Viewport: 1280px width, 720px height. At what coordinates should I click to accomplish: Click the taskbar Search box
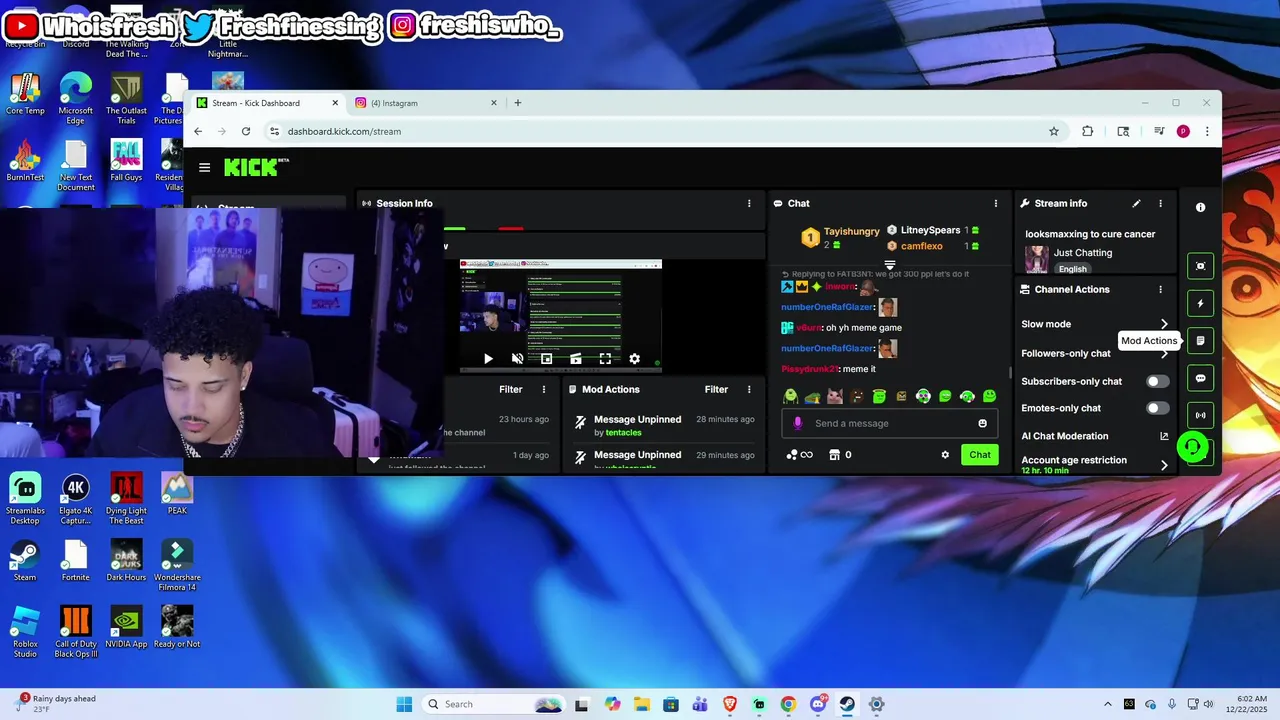[x=492, y=704]
